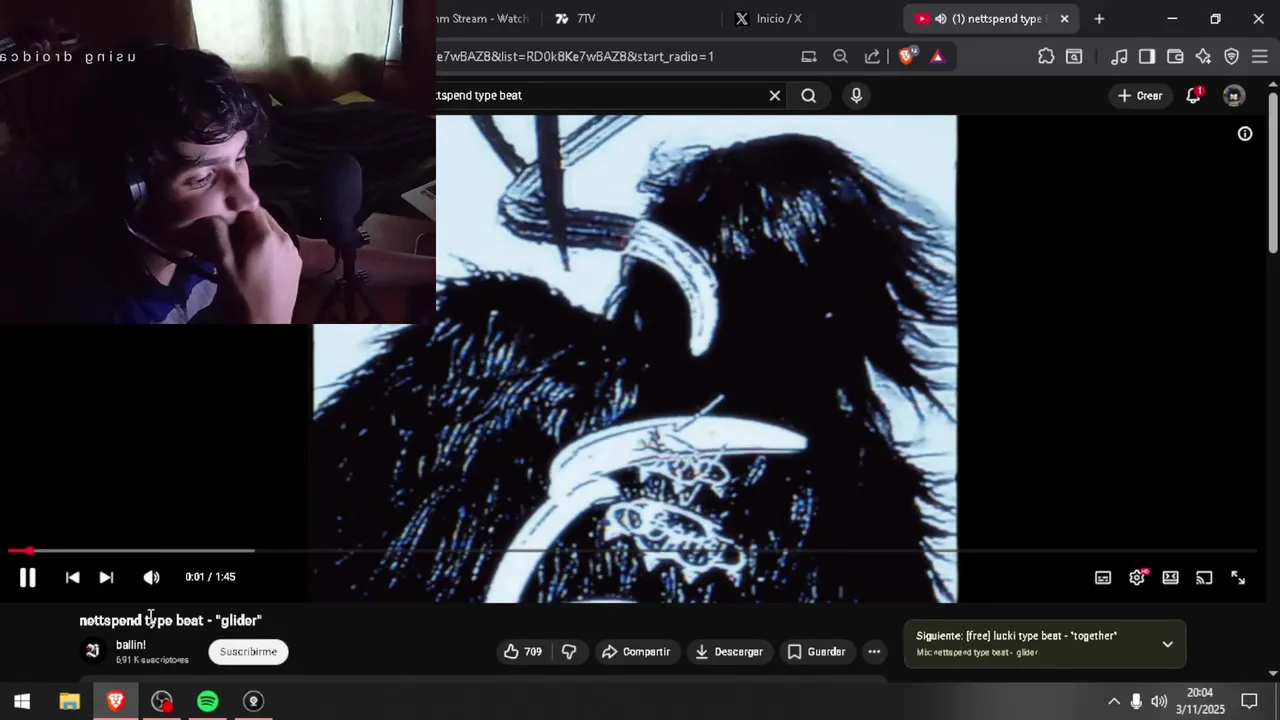This screenshot has height=720, width=1280.
Task: Skip to the next video
Action: pyautogui.click(x=106, y=577)
